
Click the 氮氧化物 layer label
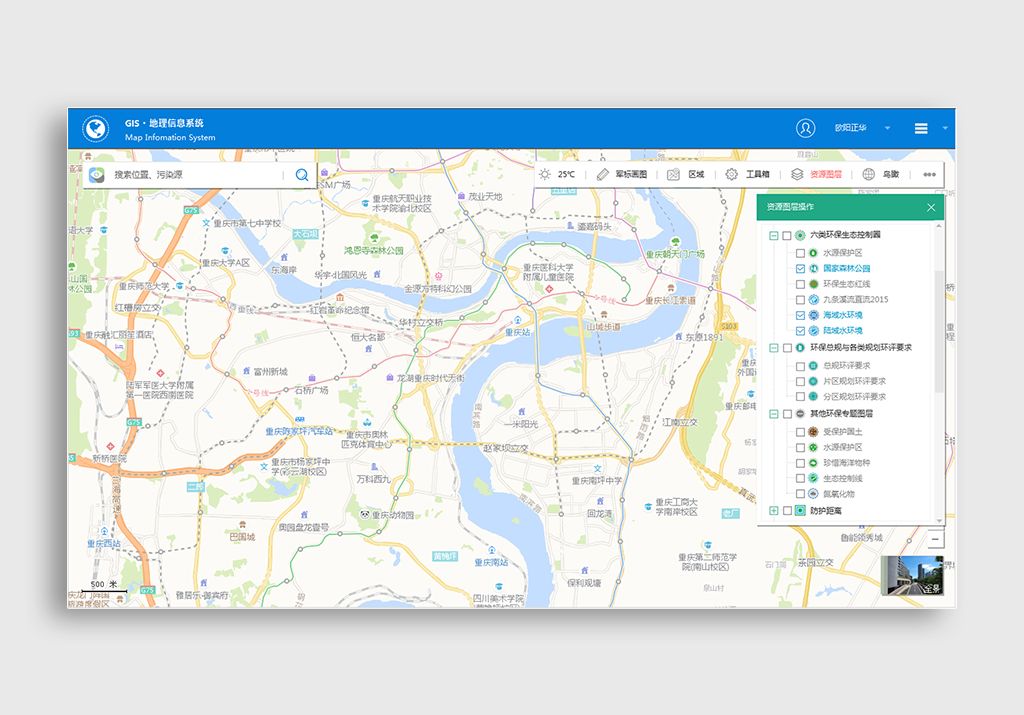click(839, 494)
